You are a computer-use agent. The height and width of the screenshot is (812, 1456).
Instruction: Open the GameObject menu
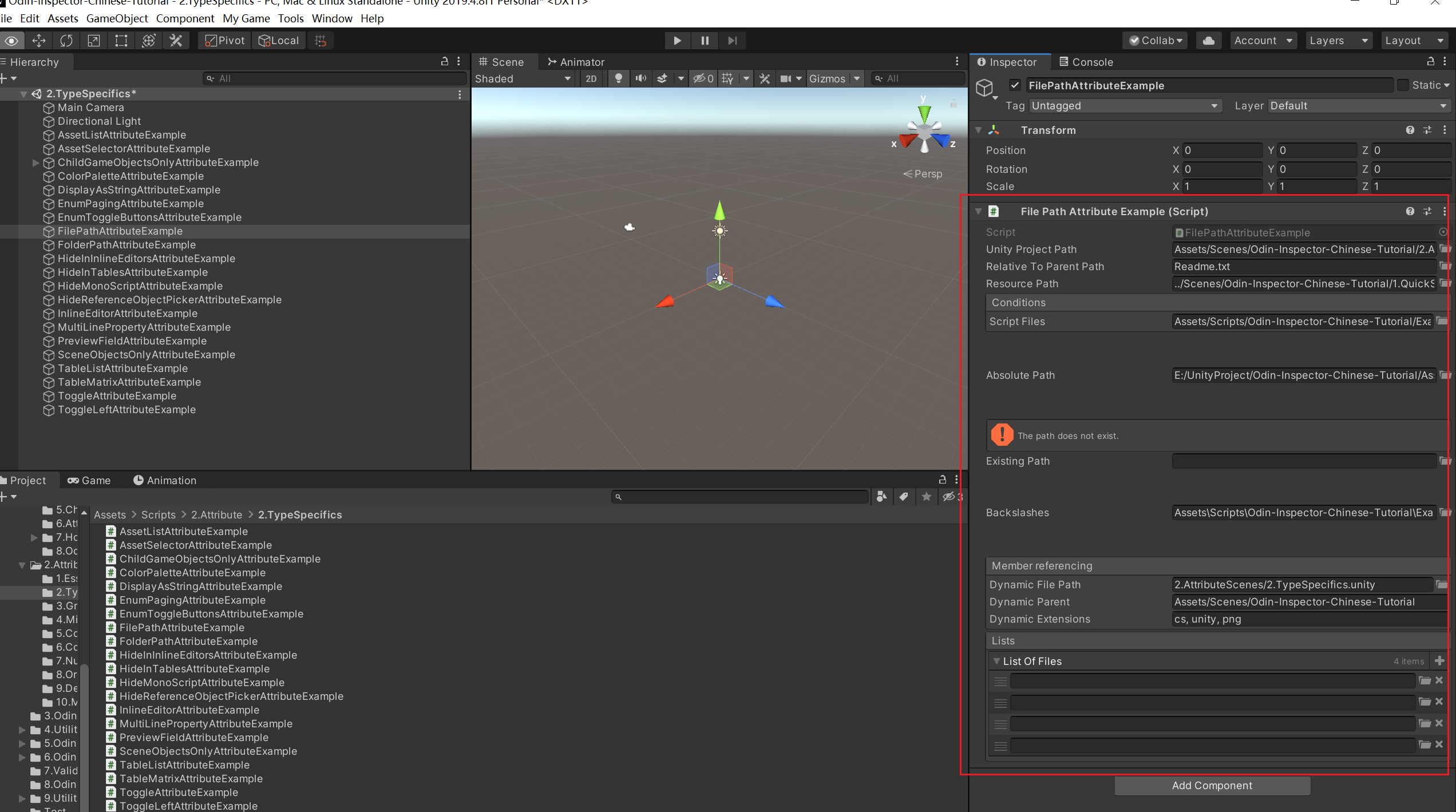(117, 18)
